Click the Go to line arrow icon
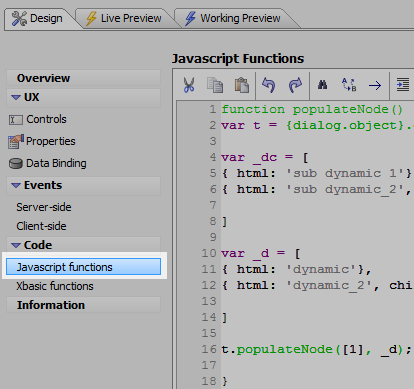The height and width of the screenshot is (389, 414). coord(375,86)
